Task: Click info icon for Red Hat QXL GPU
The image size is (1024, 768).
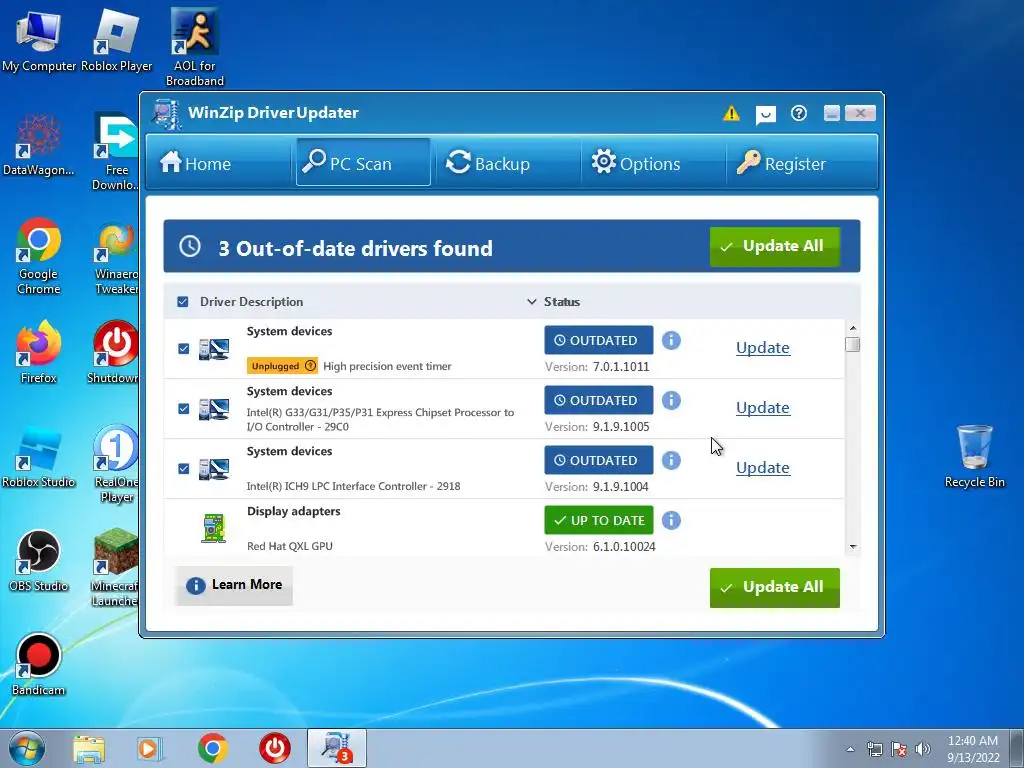Action: click(671, 520)
